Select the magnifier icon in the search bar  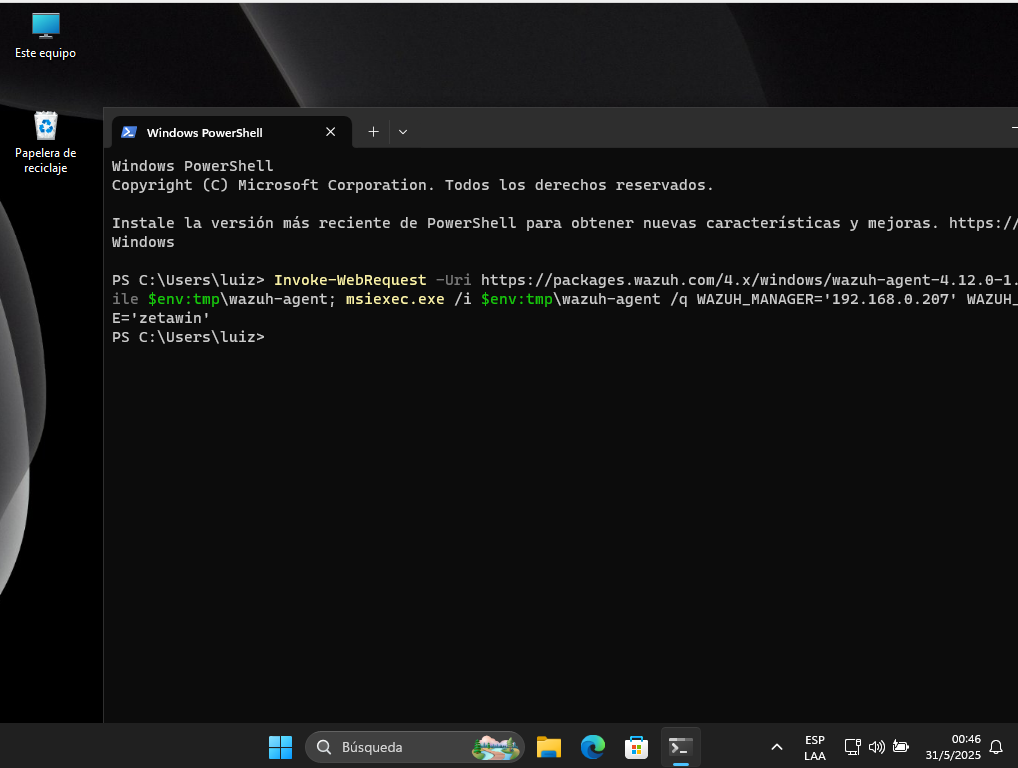pyautogui.click(x=324, y=747)
